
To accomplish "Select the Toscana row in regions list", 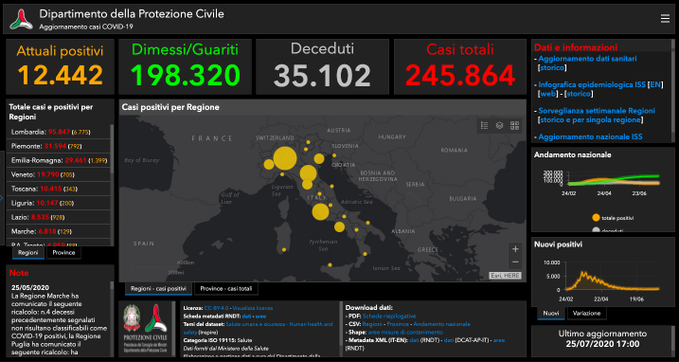I will [x=58, y=189].
